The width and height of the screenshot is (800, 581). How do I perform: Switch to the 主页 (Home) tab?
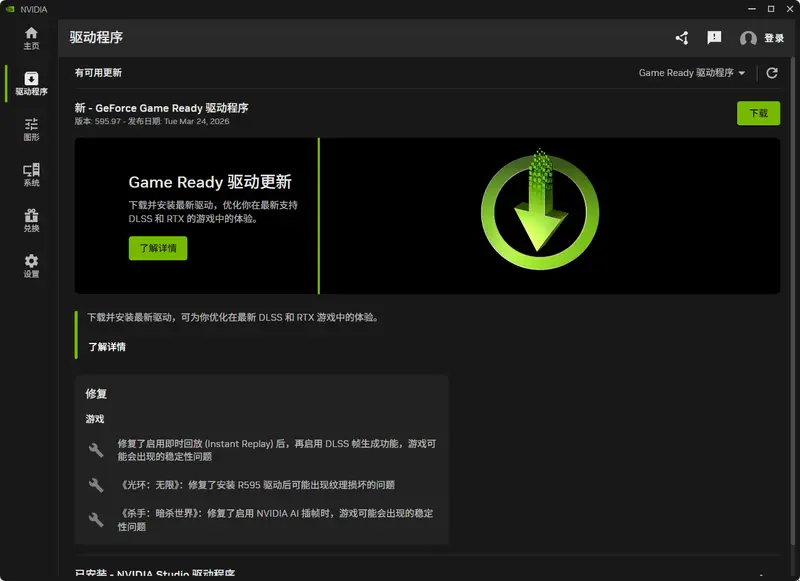(x=31, y=36)
